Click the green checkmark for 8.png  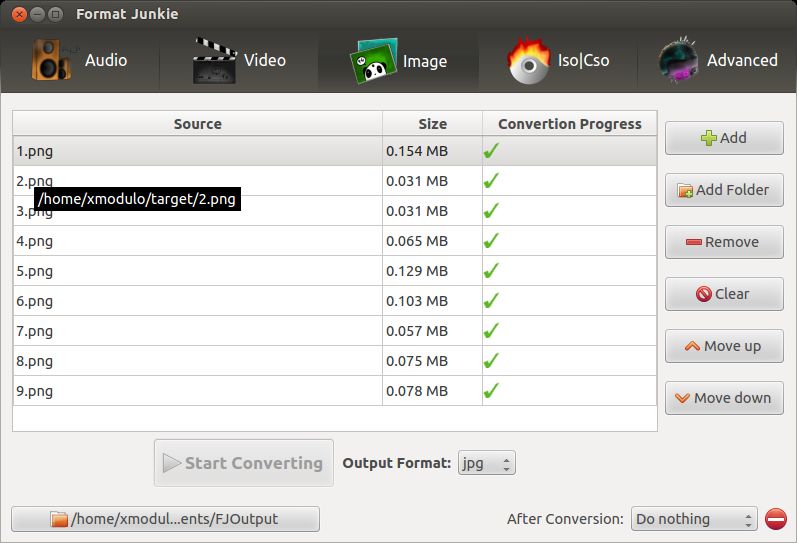pyautogui.click(x=491, y=360)
